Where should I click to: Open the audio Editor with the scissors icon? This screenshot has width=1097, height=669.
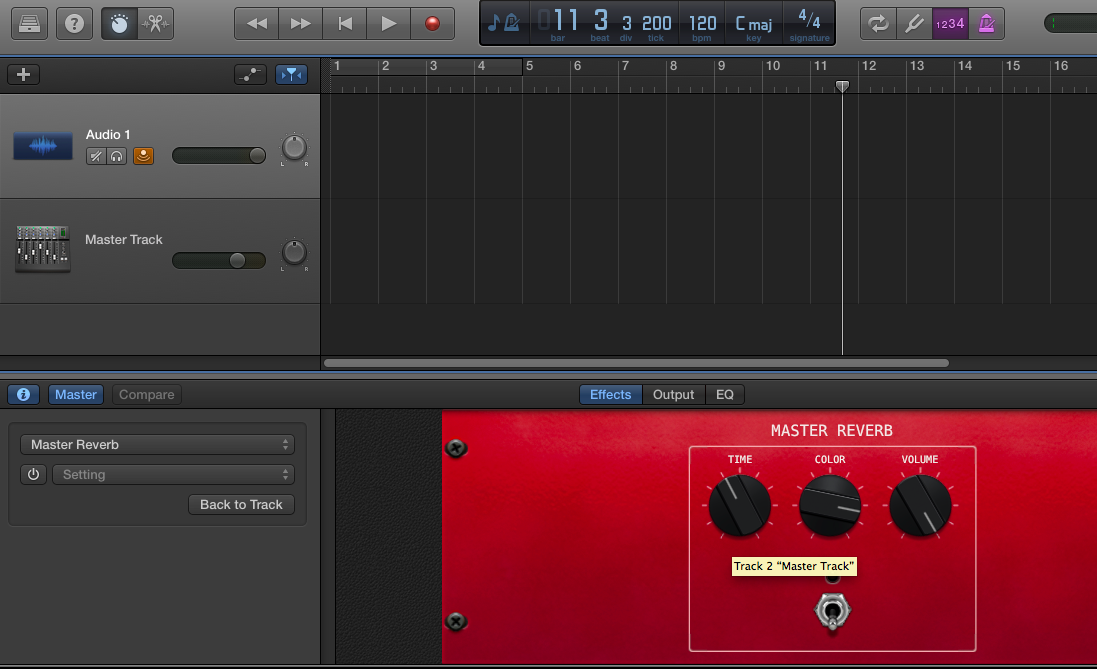pyautogui.click(x=155, y=23)
